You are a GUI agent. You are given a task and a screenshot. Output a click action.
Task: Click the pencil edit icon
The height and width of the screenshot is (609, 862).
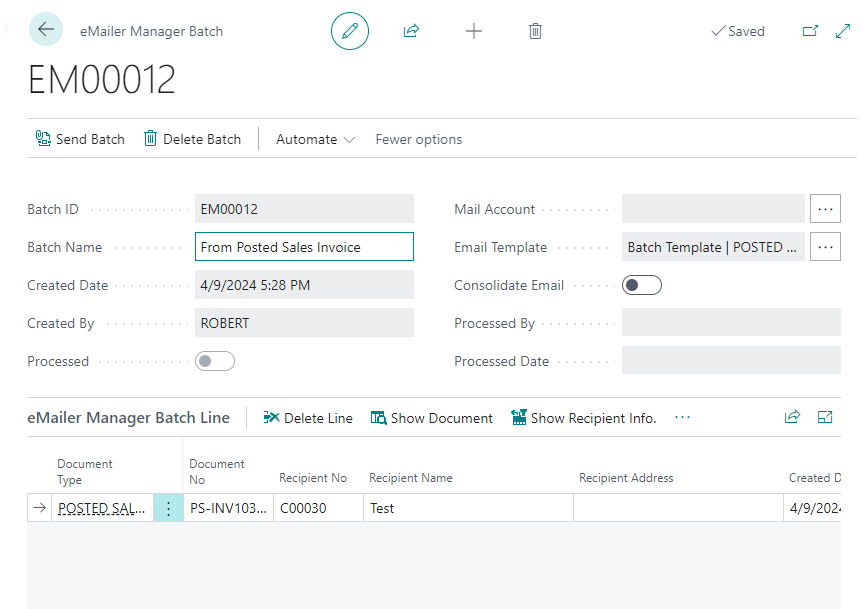click(350, 31)
